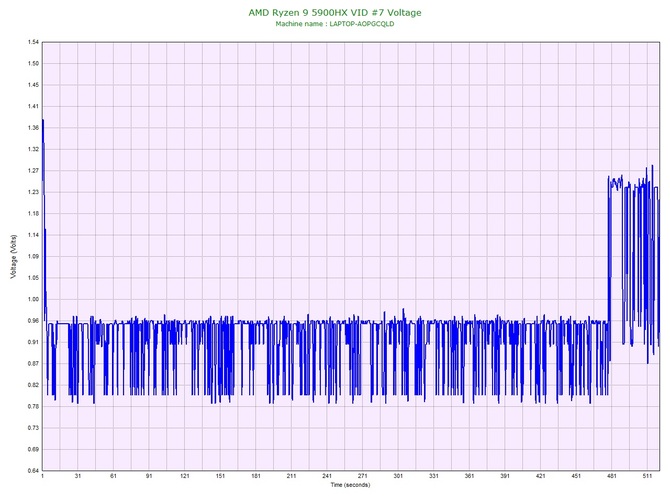Click the 31 seconds time tick label
This screenshot has height=502, width=670.
78,476
